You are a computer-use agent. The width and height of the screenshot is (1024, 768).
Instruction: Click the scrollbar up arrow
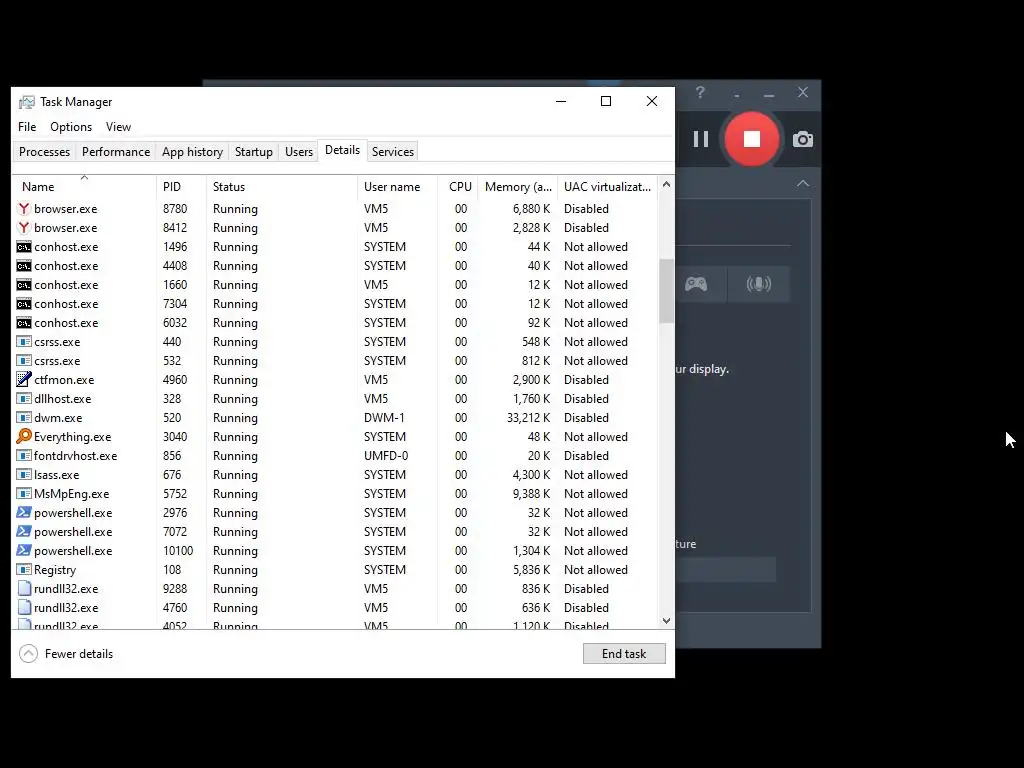(x=666, y=184)
